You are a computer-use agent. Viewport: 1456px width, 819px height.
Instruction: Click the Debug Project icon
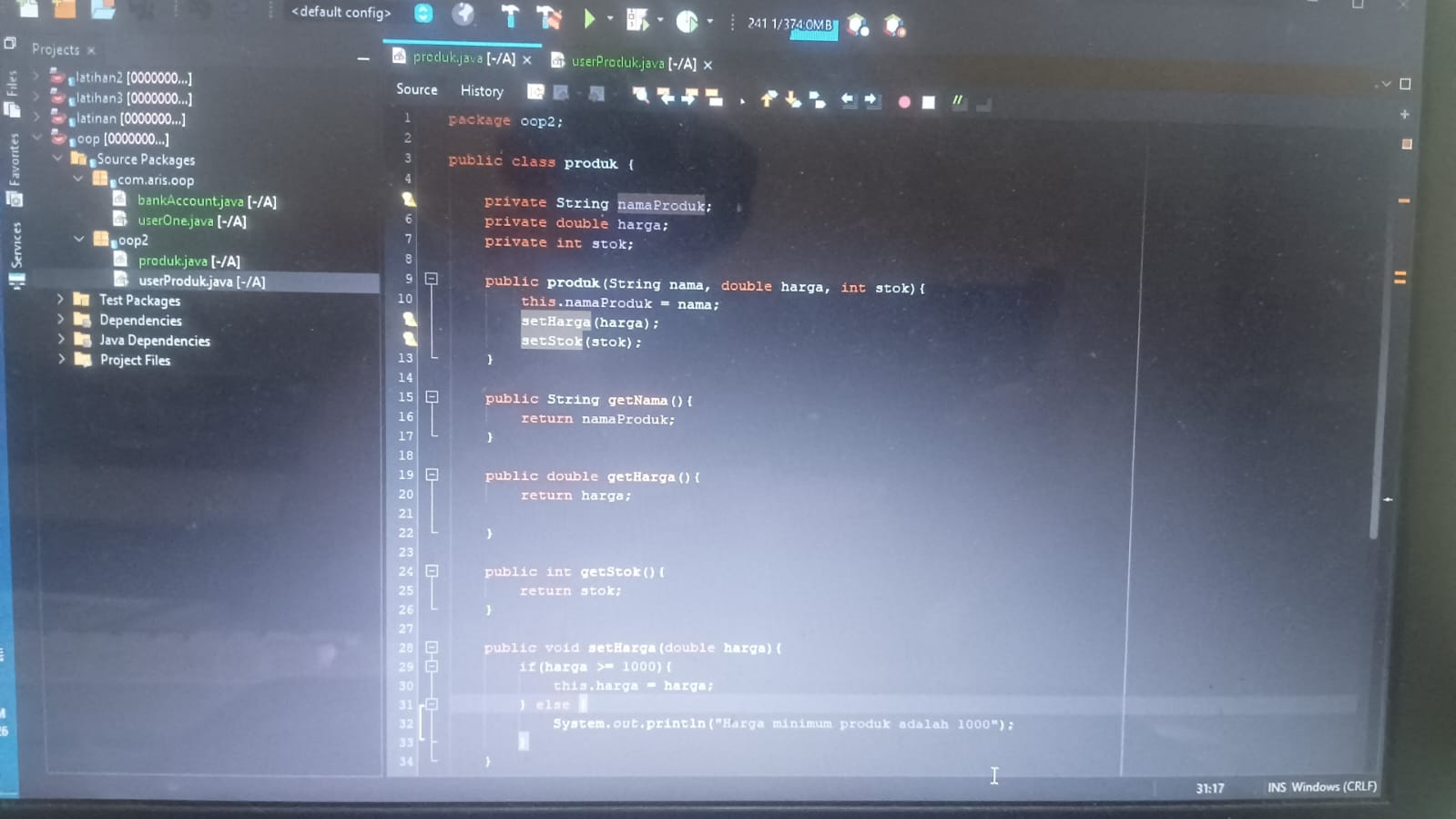637,18
